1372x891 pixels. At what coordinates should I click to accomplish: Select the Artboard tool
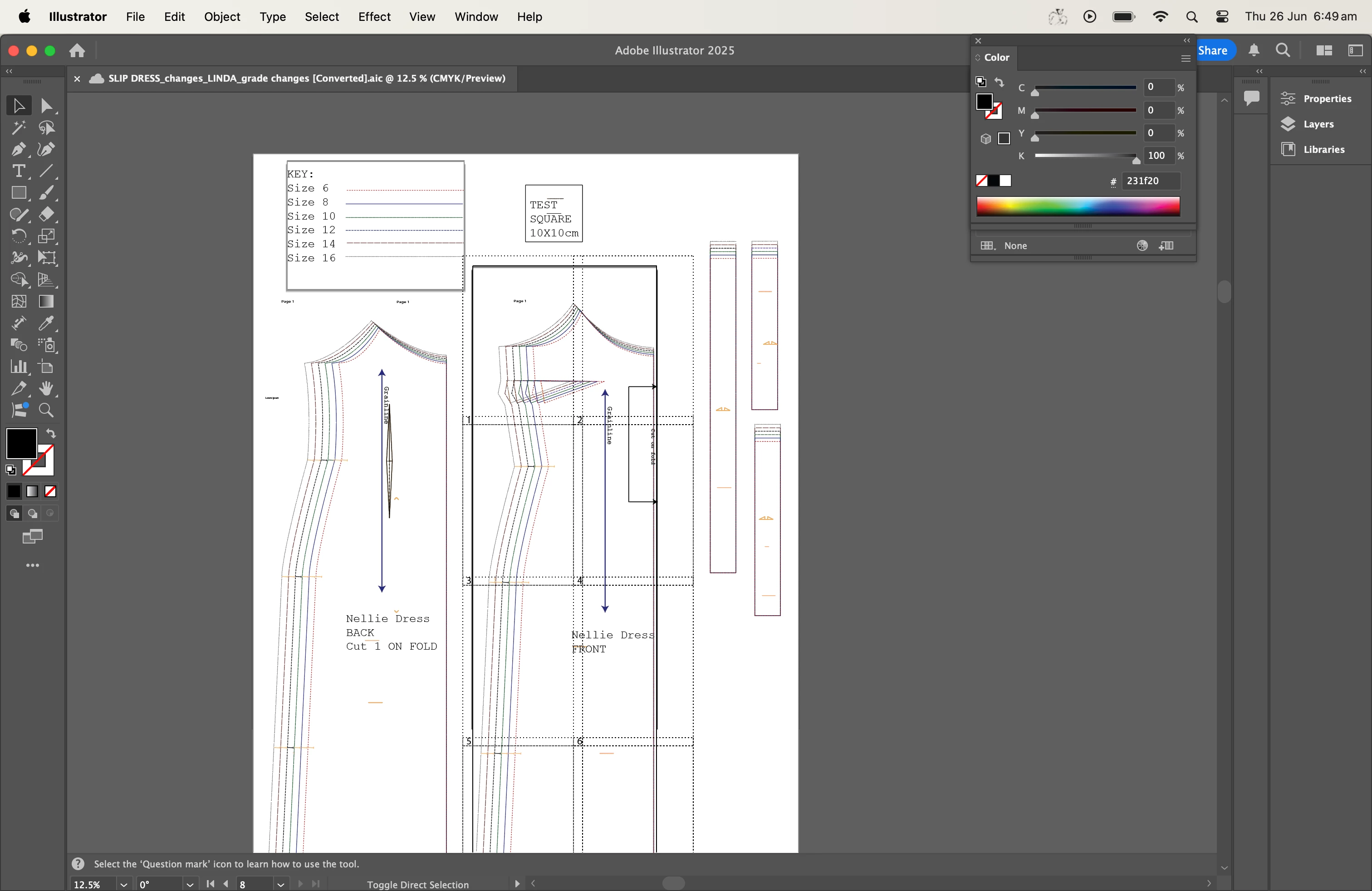[x=47, y=367]
